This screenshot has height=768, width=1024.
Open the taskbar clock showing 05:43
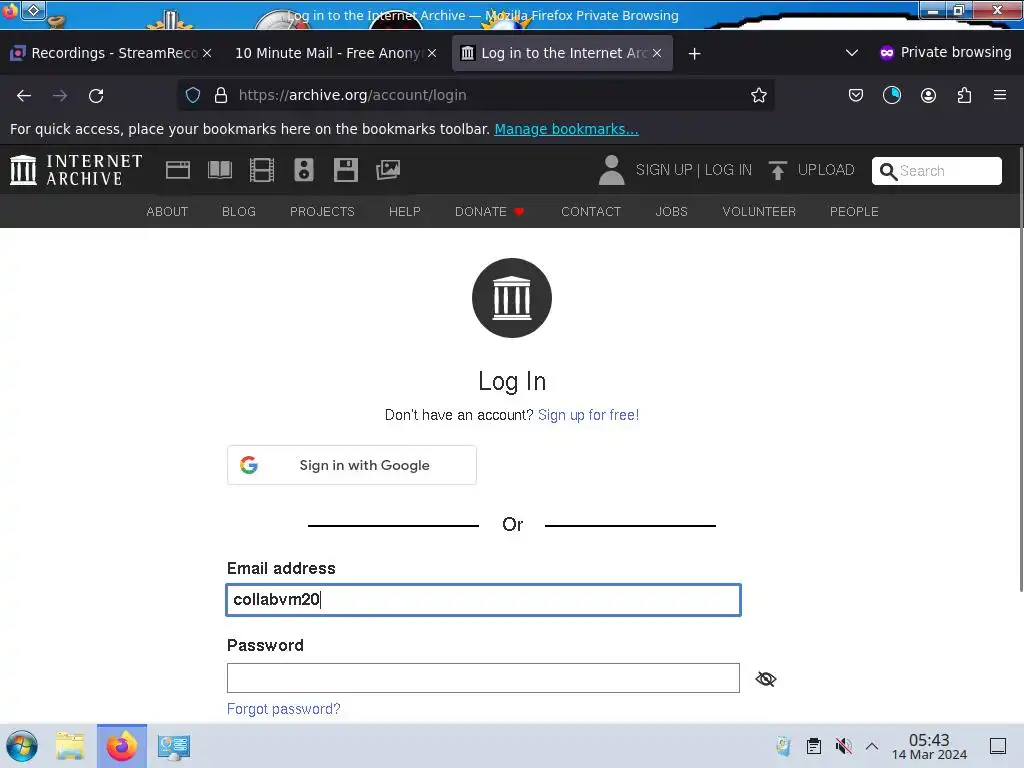tap(929, 746)
